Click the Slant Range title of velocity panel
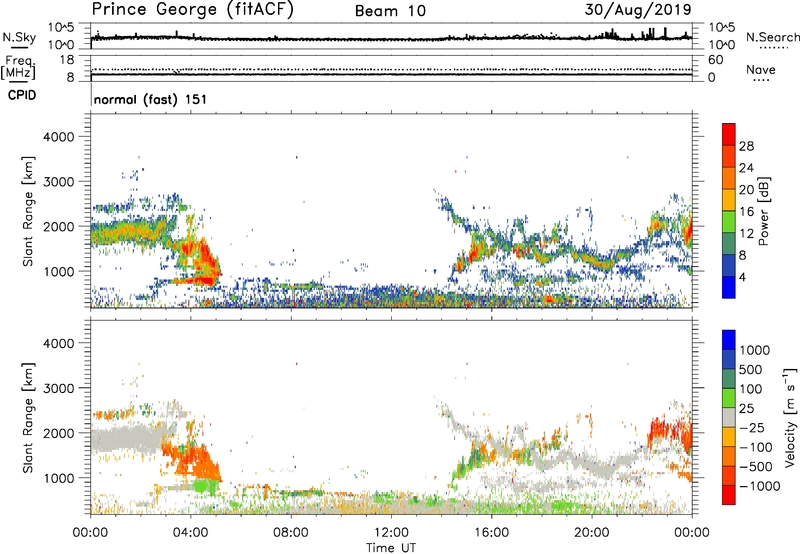The height and width of the screenshot is (554, 800). (28, 417)
